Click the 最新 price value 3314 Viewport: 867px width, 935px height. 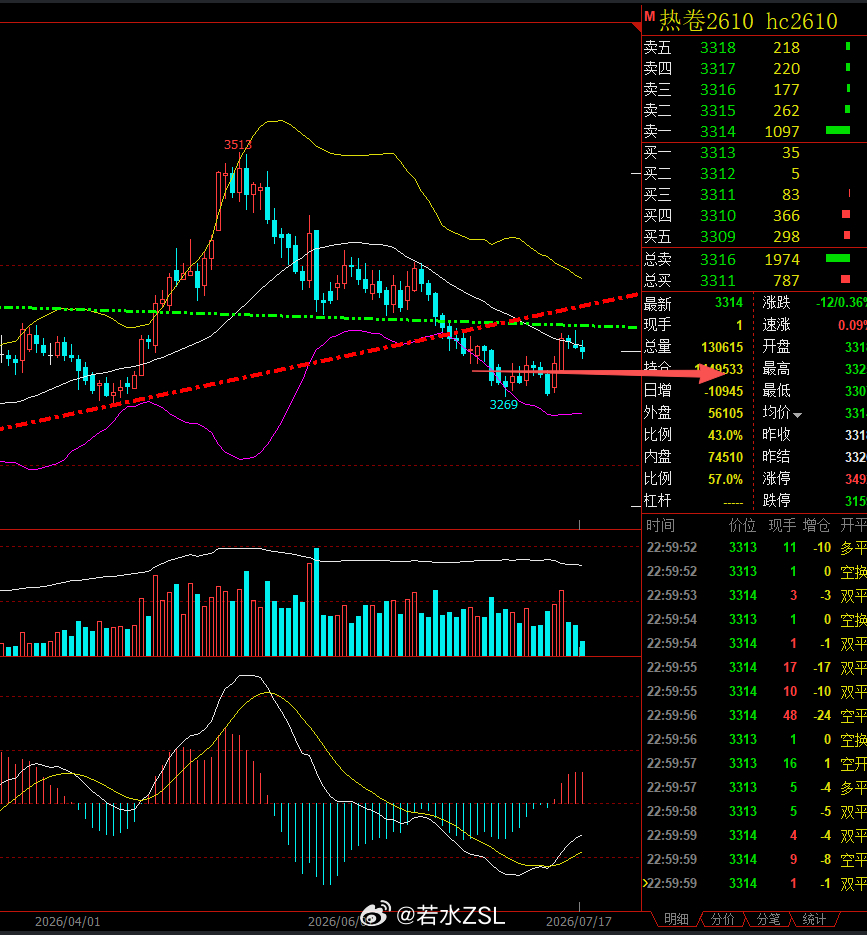(x=729, y=303)
